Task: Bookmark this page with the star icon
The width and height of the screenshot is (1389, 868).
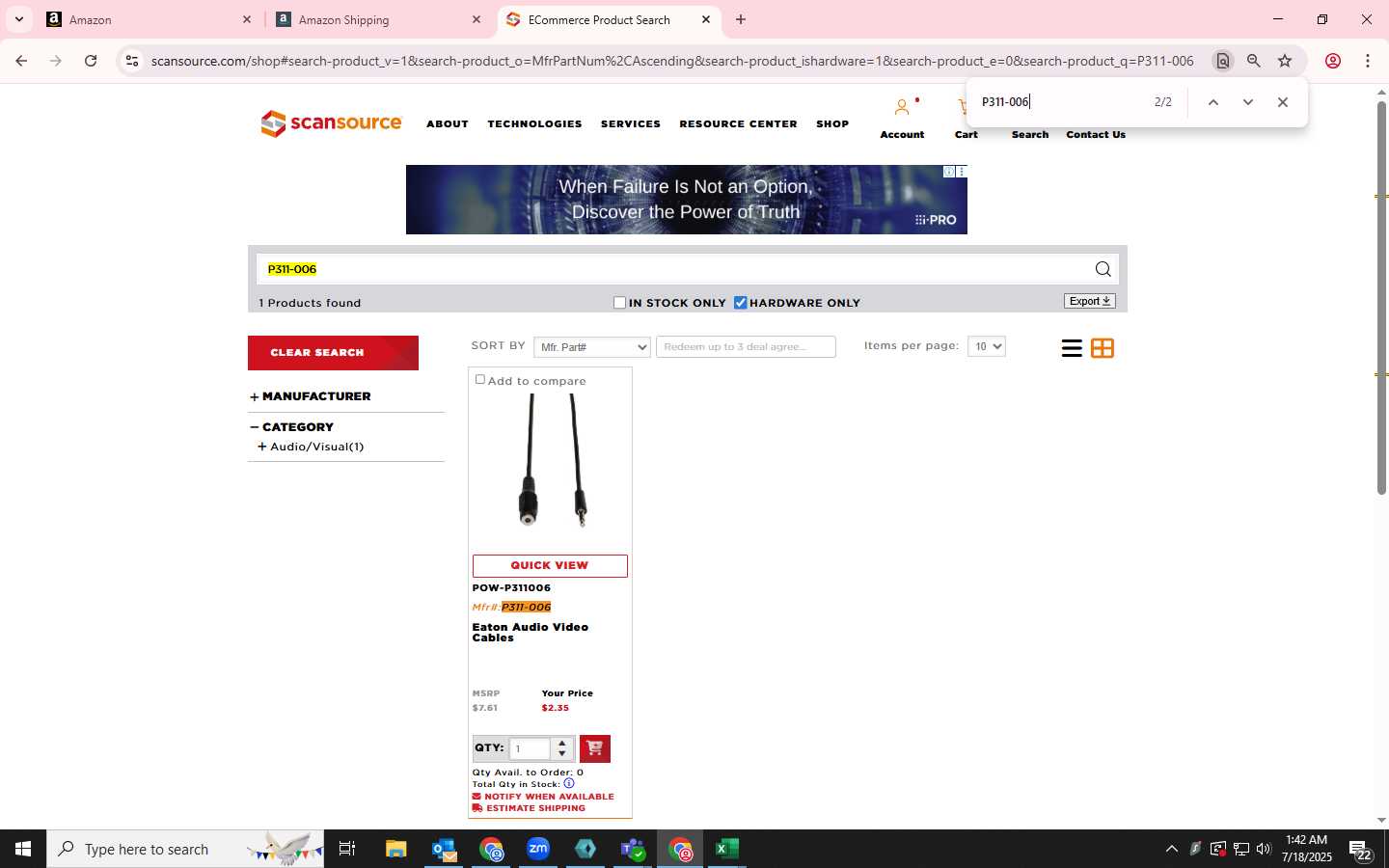Action: 1285,61
